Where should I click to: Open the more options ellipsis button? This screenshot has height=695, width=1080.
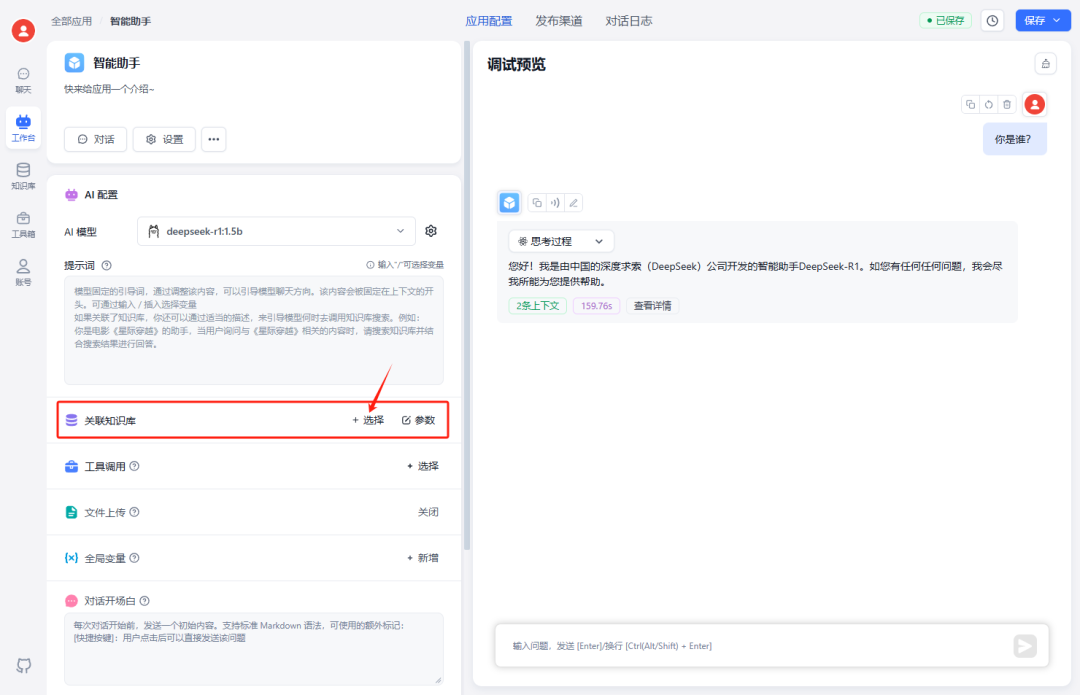point(214,139)
